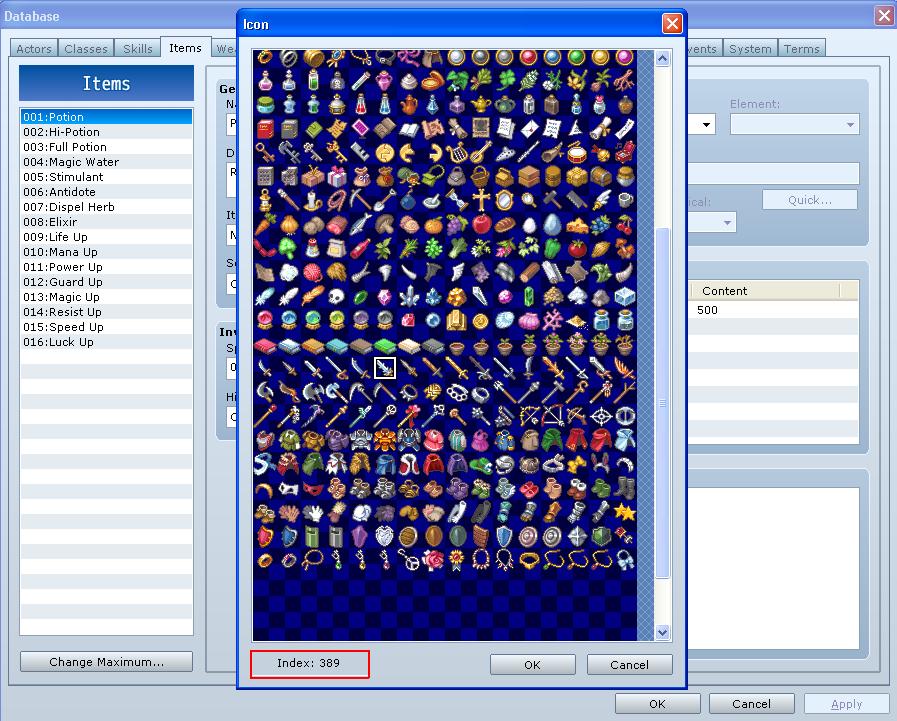Viewport: 897px width, 721px height.
Task: Choose the golden cross icon
Action: (x=481, y=200)
